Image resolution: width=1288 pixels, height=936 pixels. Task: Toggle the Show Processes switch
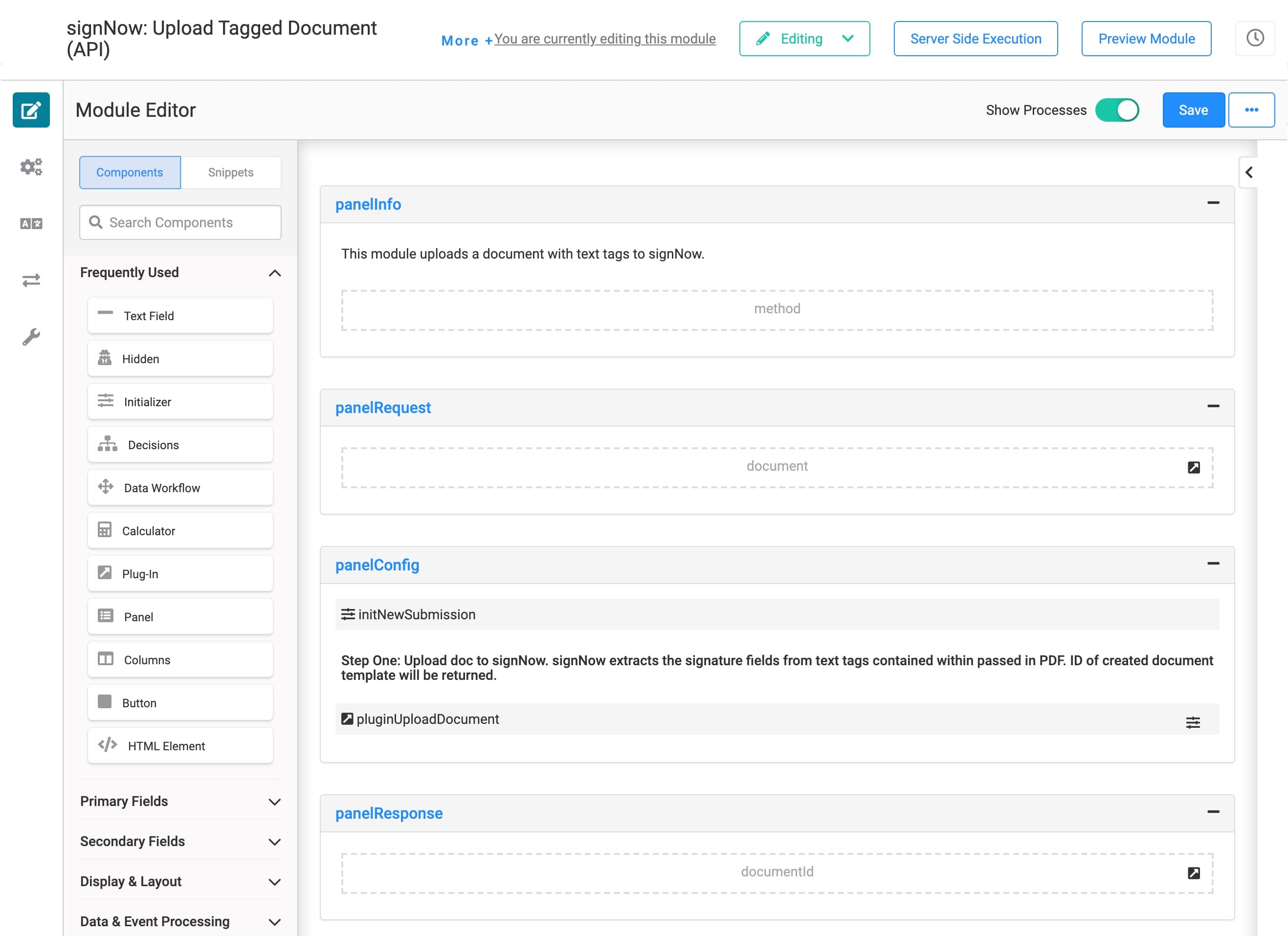coord(1117,110)
